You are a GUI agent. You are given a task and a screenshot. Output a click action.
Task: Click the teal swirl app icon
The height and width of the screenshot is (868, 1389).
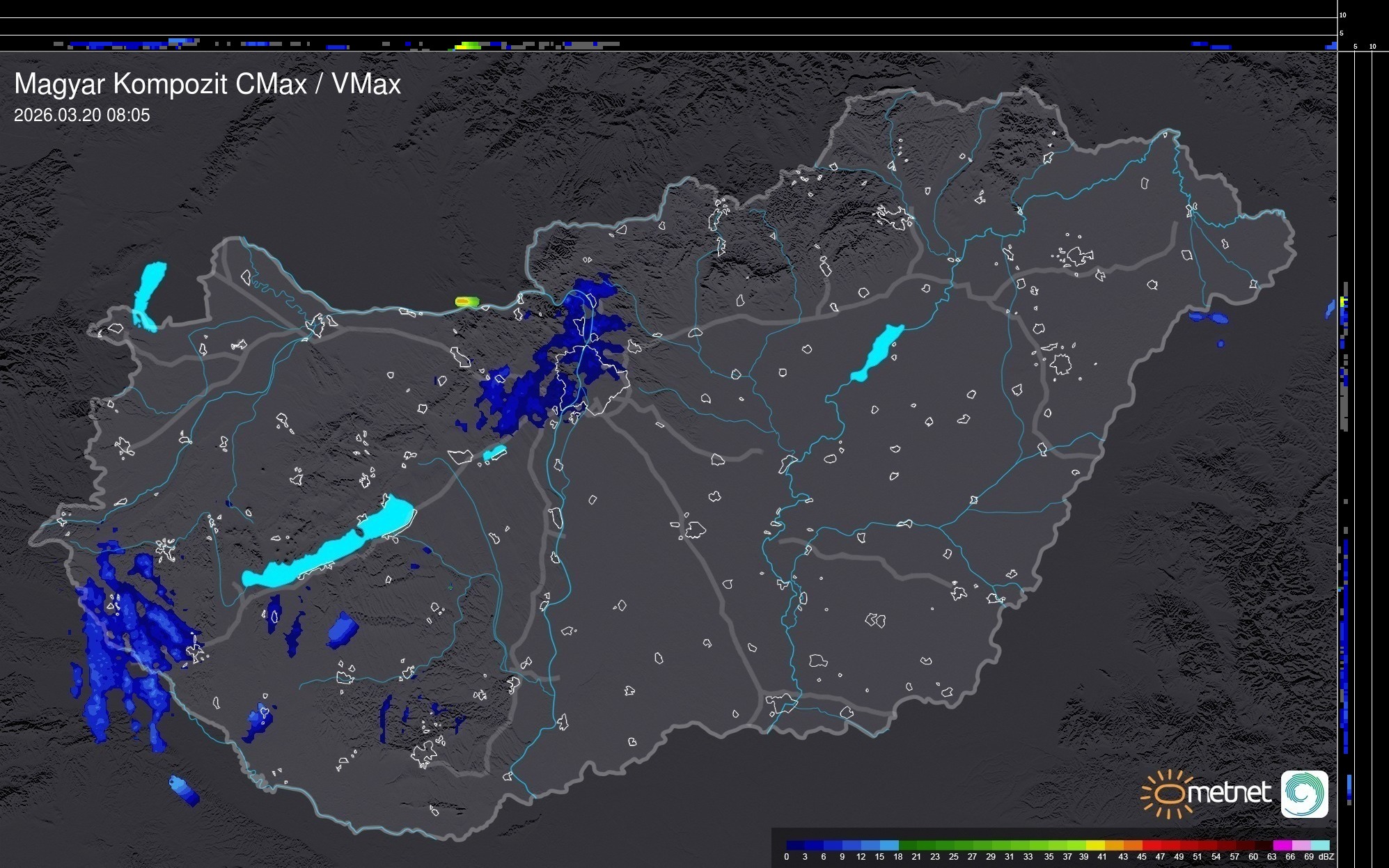pos(1305,794)
